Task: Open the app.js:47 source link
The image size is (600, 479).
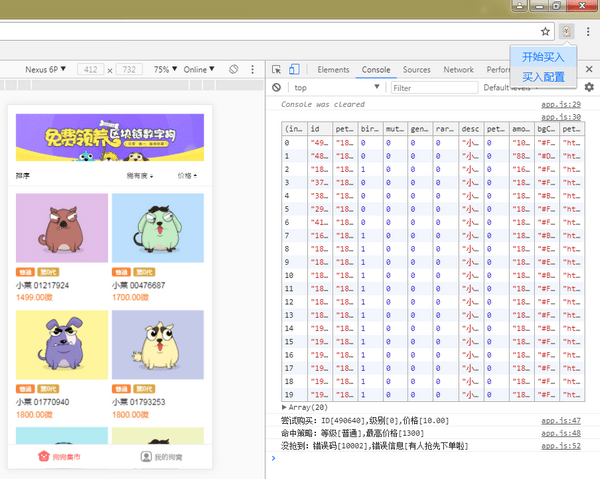Action: pos(561,421)
